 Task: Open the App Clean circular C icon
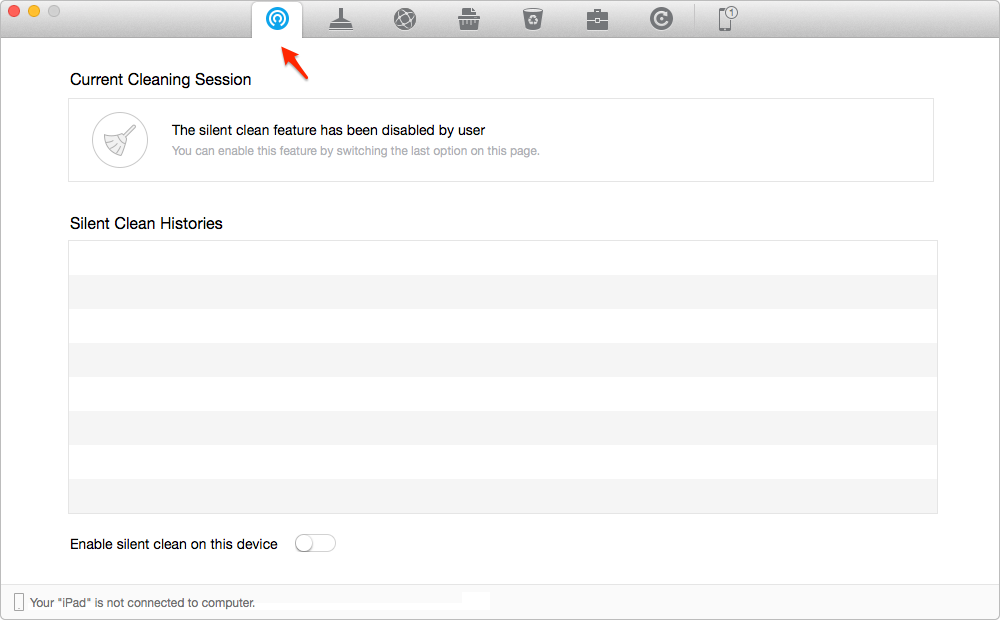pos(661,19)
